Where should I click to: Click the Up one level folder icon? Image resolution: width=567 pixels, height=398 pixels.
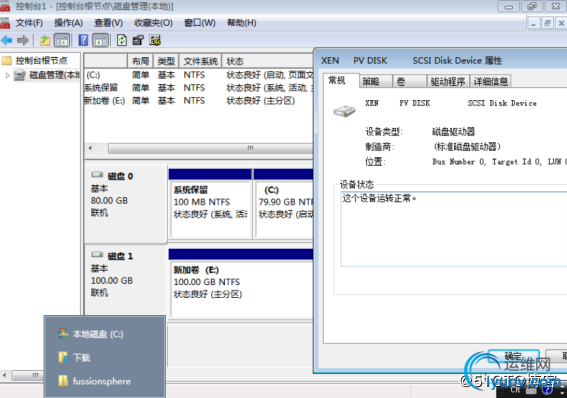tap(45, 40)
